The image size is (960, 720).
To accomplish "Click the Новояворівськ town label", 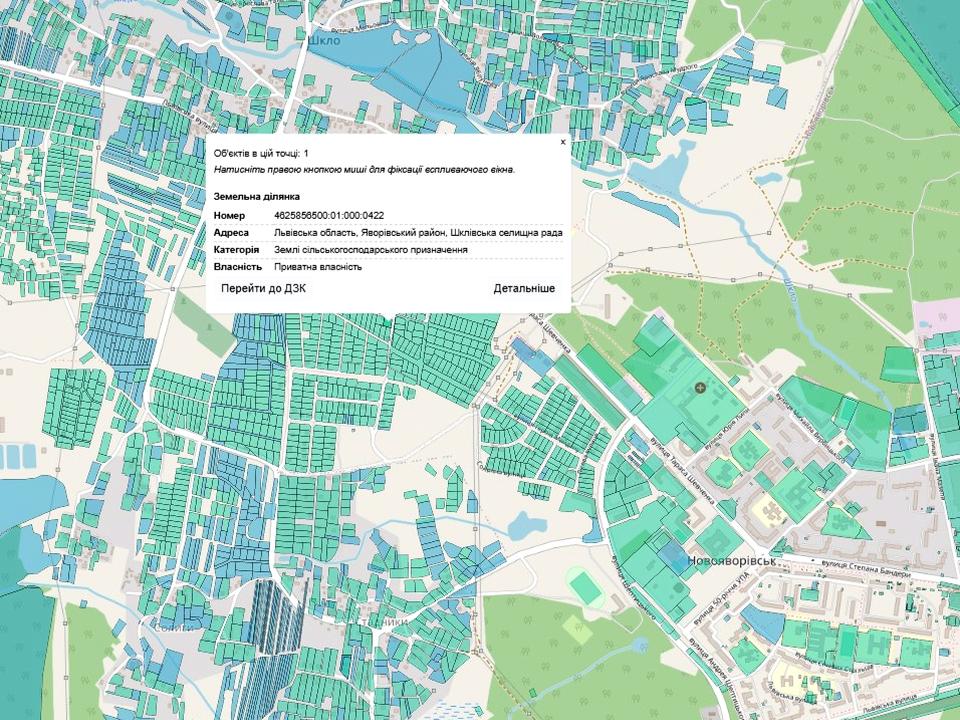I will (732, 562).
